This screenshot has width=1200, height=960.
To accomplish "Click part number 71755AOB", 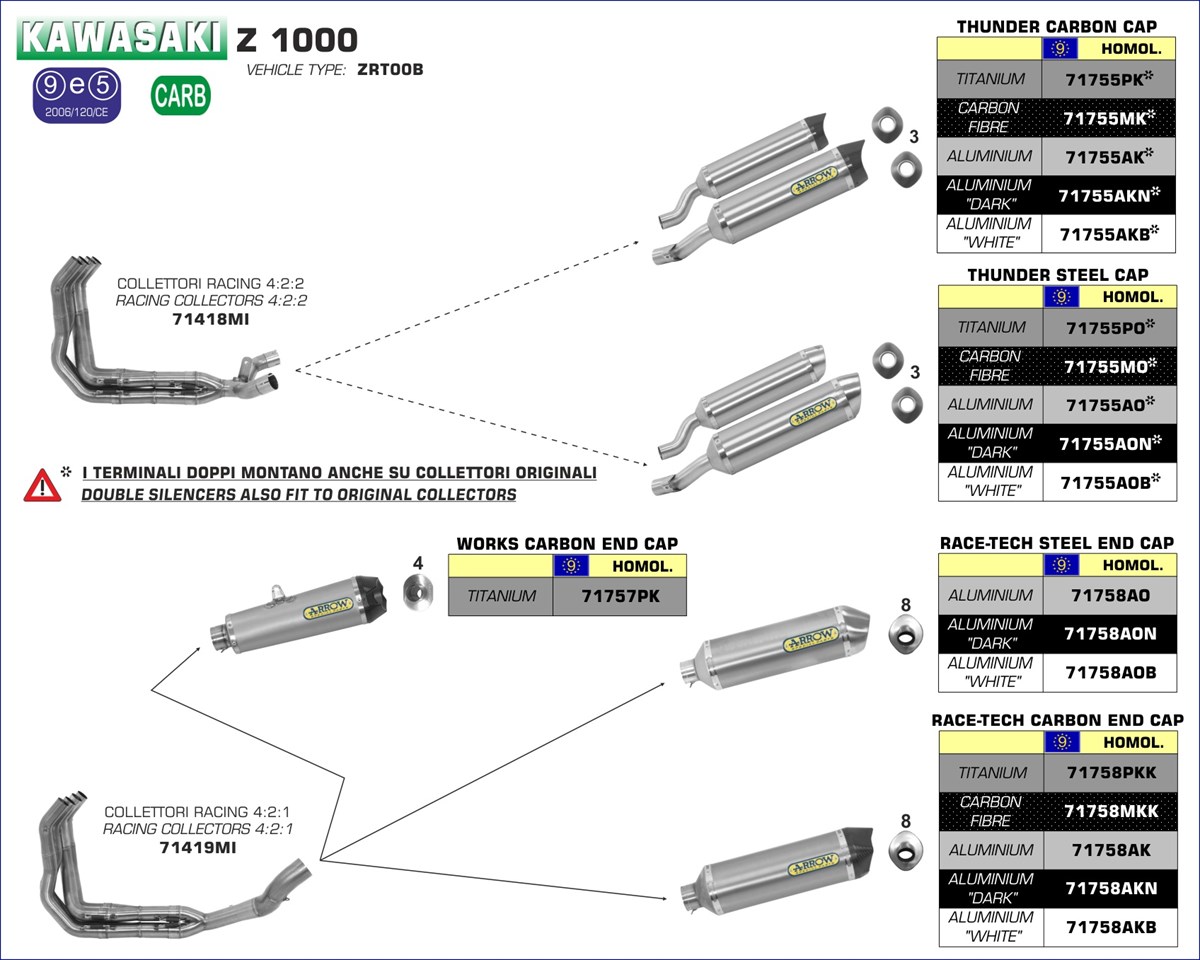I will tap(1104, 481).
